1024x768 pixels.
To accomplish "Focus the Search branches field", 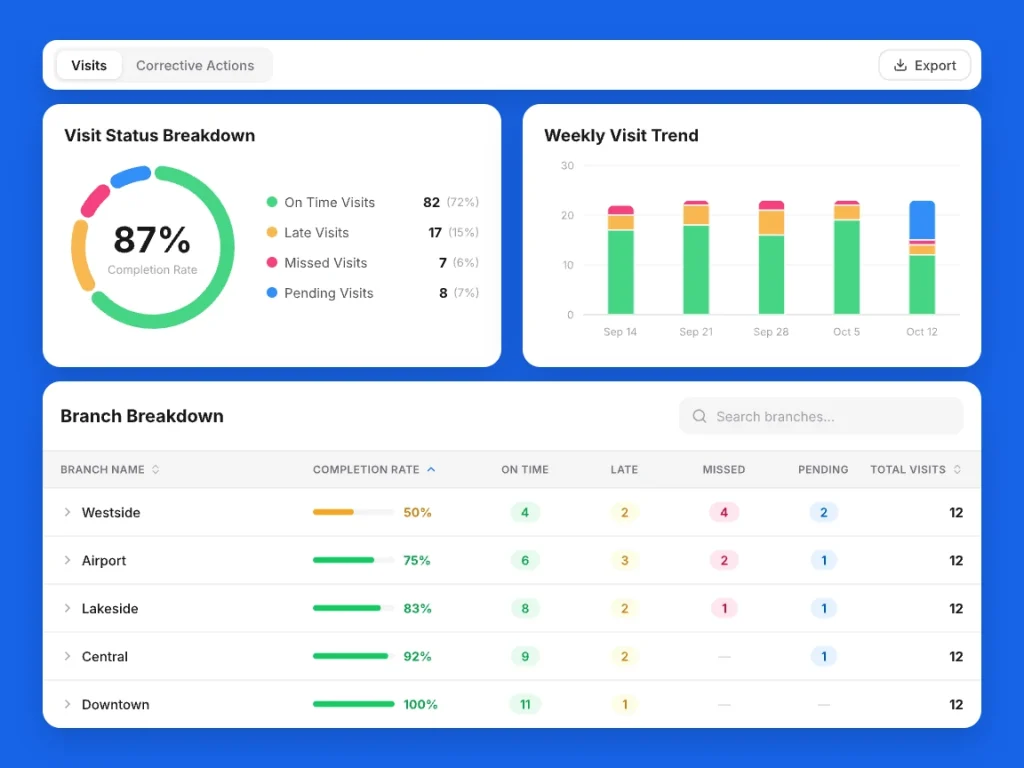I will pos(821,417).
